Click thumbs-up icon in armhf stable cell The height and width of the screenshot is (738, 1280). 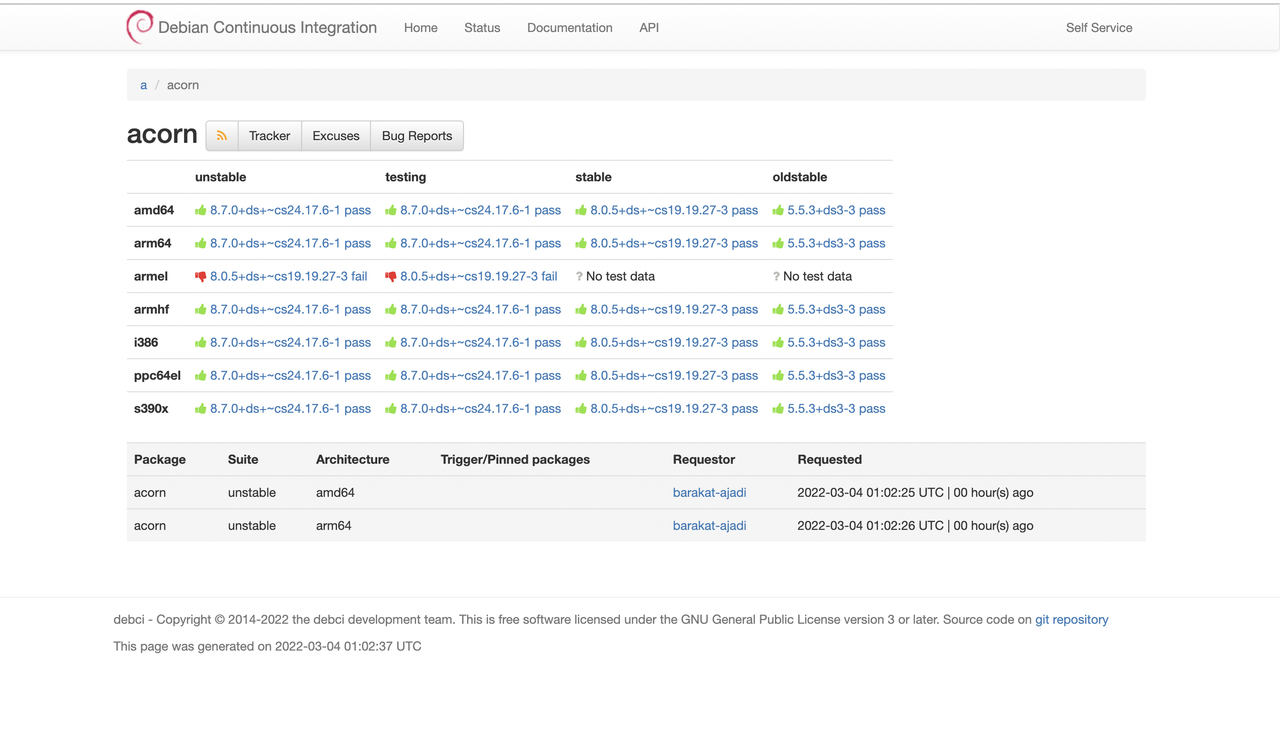[581, 309]
